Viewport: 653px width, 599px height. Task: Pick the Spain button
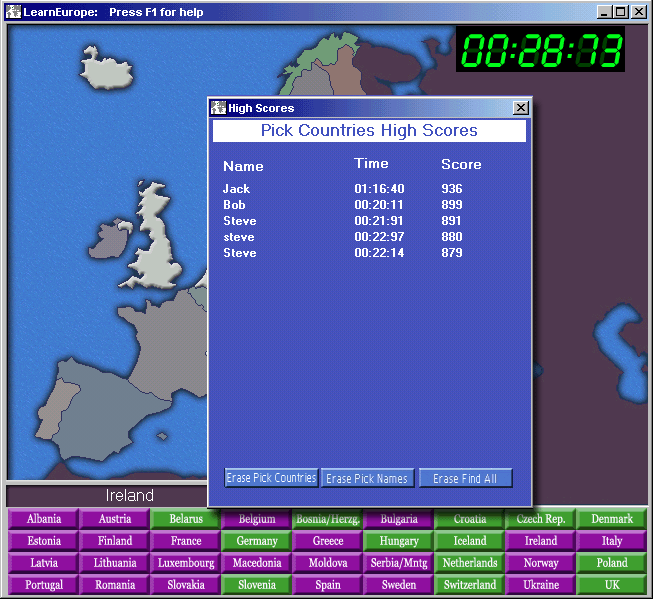(x=328, y=585)
